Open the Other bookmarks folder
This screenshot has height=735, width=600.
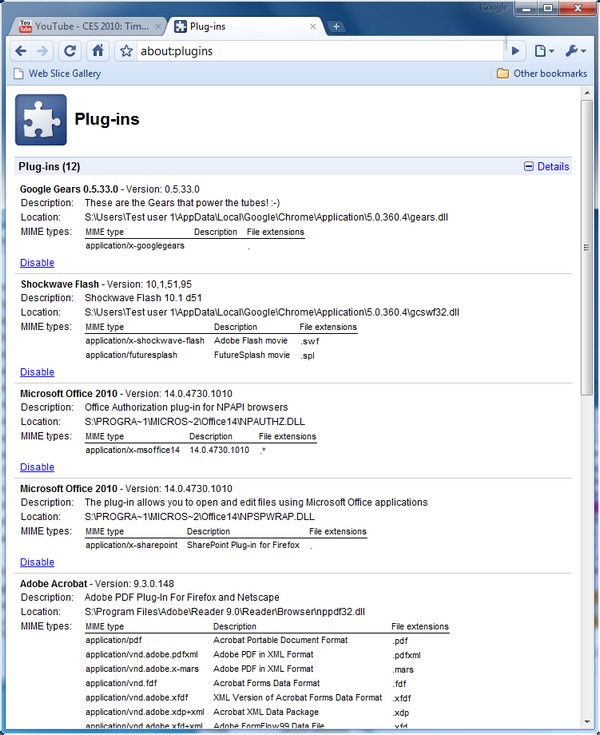(x=542, y=74)
